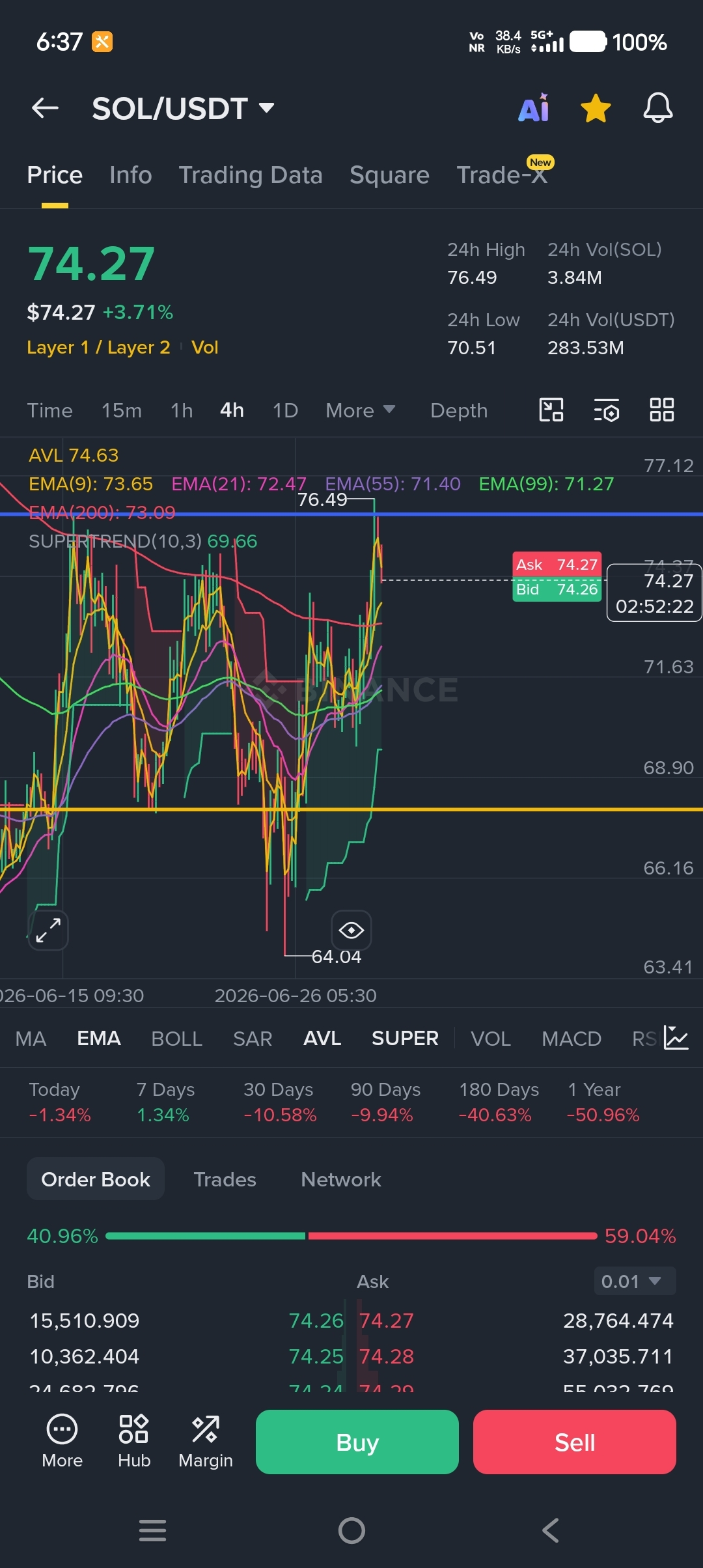This screenshot has height=1568, width=703.
Task: Select the 15m chart interval
Action: click(x=122, y=410)
